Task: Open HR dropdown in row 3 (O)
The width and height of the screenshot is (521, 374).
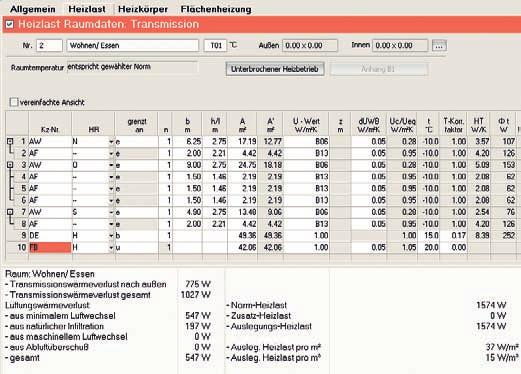Action: tap(111, 165)
